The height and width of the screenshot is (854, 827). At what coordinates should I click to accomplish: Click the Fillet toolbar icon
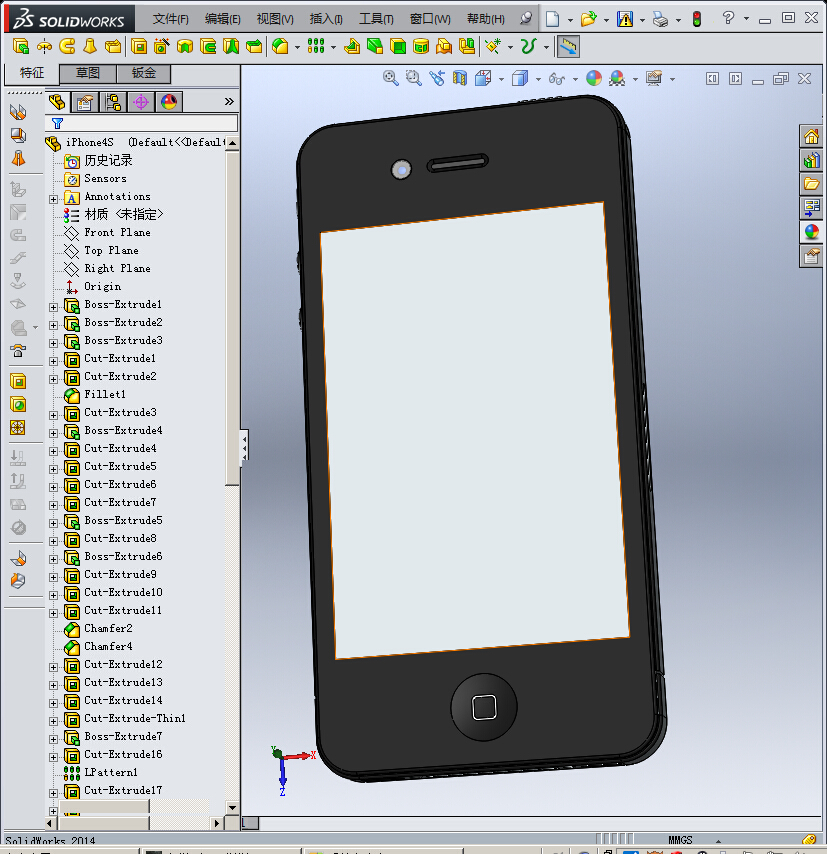pyautogui.click(x=280, y=47)
